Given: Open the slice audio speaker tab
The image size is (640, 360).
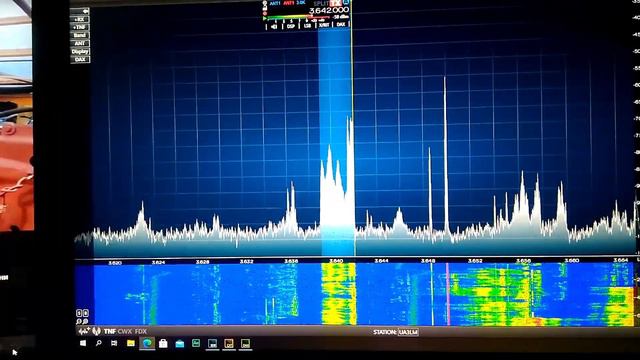Looking at the screenshot, I should [274, 26].
